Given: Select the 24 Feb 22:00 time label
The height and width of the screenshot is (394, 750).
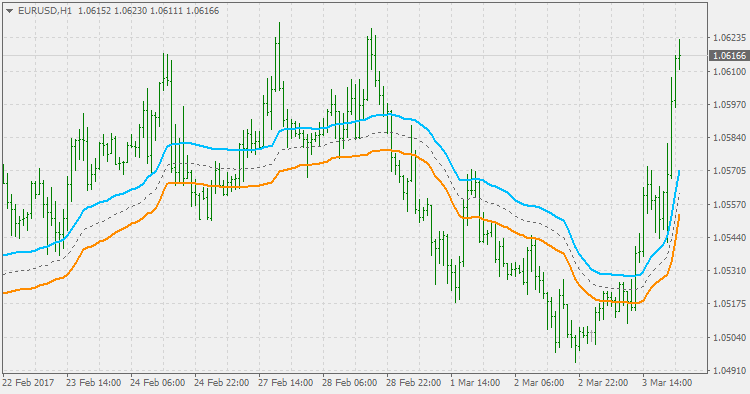Looking at the screenshot, I should click(x=221, y=383).
